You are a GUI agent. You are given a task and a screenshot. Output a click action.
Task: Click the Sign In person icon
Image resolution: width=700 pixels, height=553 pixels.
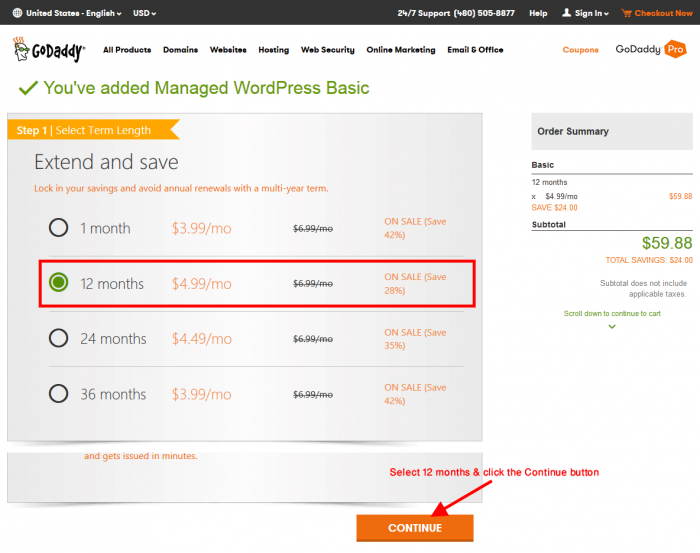567,12
